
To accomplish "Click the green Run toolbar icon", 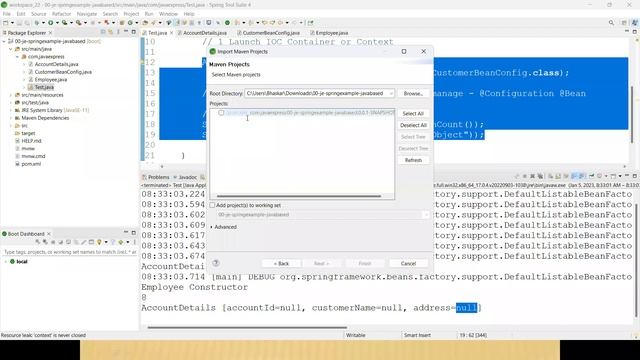I will point(51,23).
